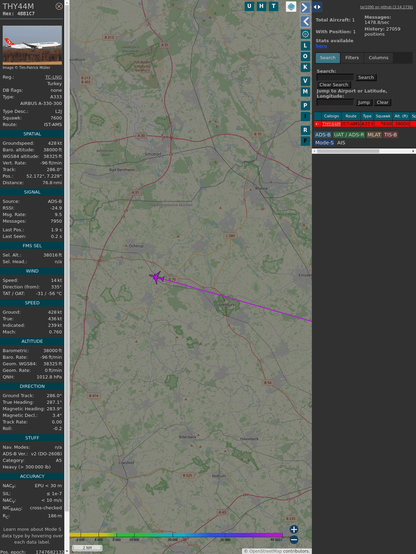Screen dimensions: 416x554
Task: Click the K map button
Action: pos(305,67)
